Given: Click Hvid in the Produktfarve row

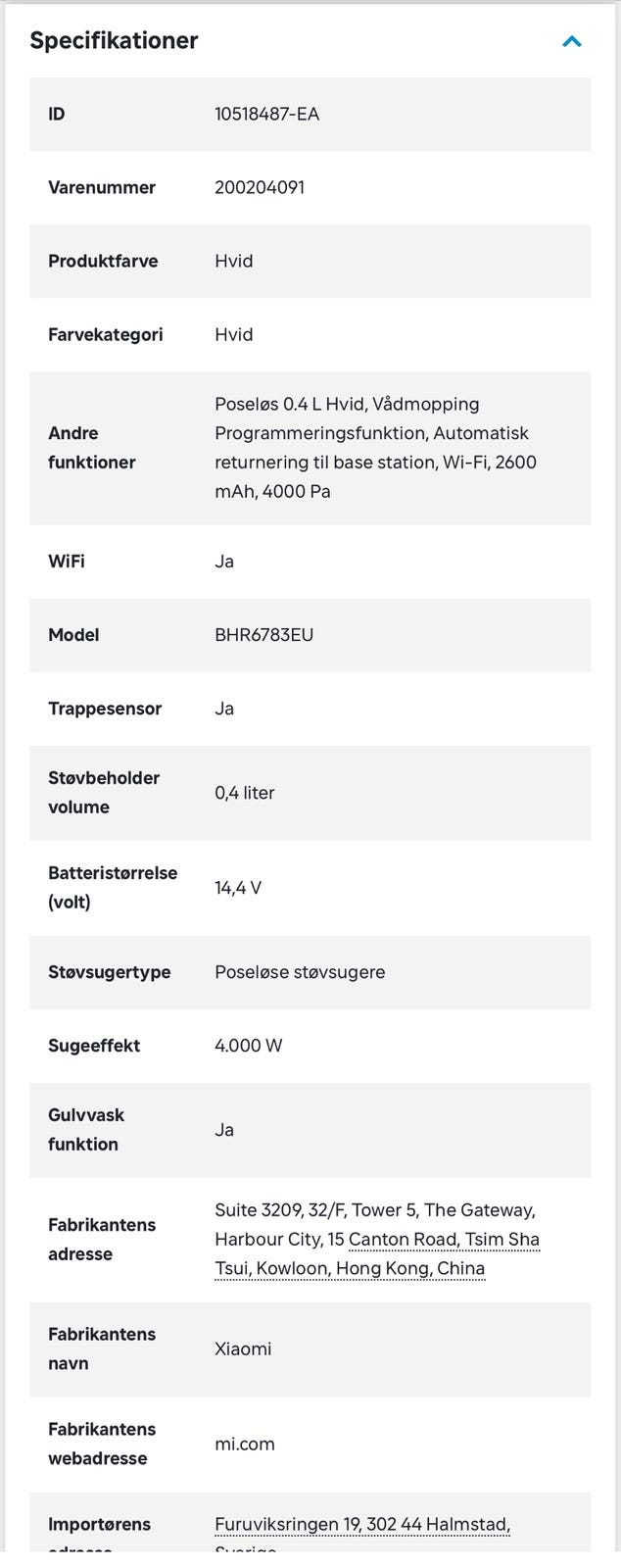Looking at the screenshot, I should coord(234,262).
